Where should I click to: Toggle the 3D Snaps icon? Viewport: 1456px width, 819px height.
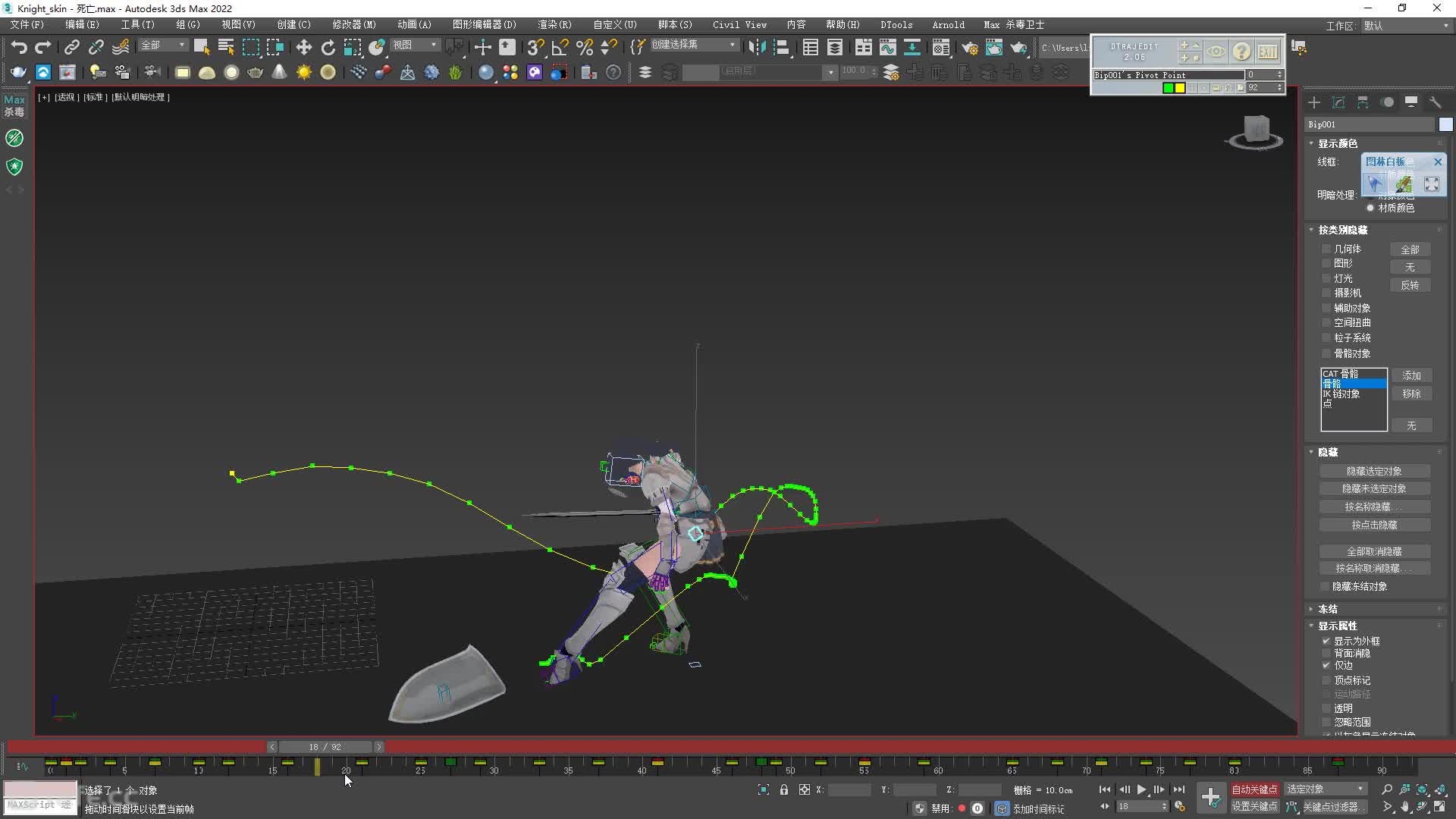point(535,47)
